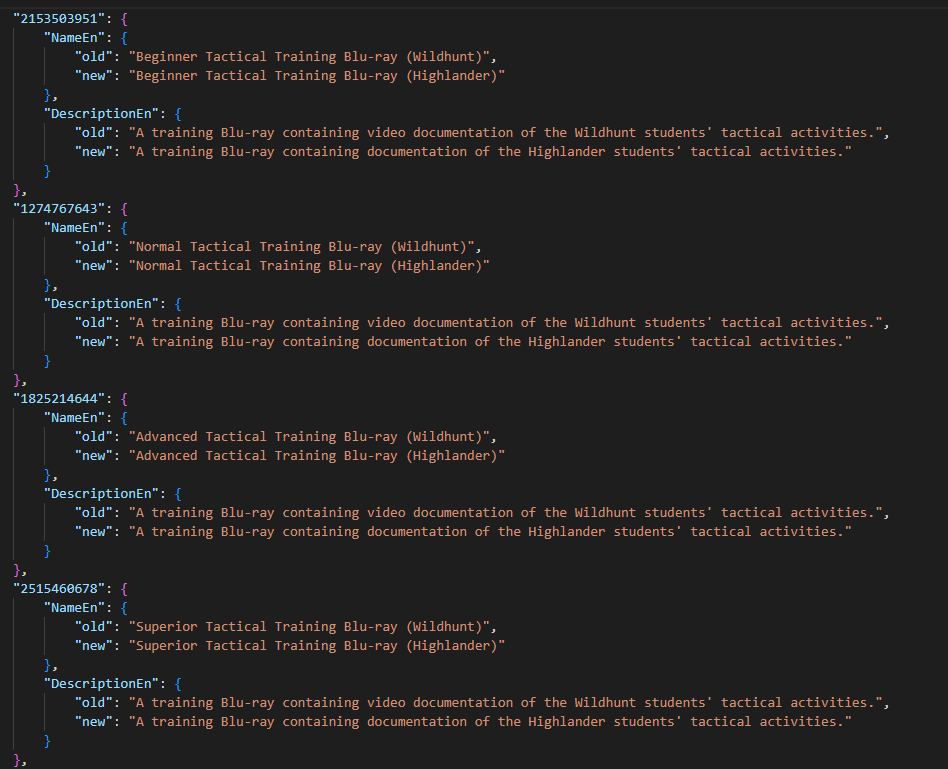Click "DescriptionEn" key under 1274767643
This screenshot has width=948, height=769.
click(x=101, y=303)
